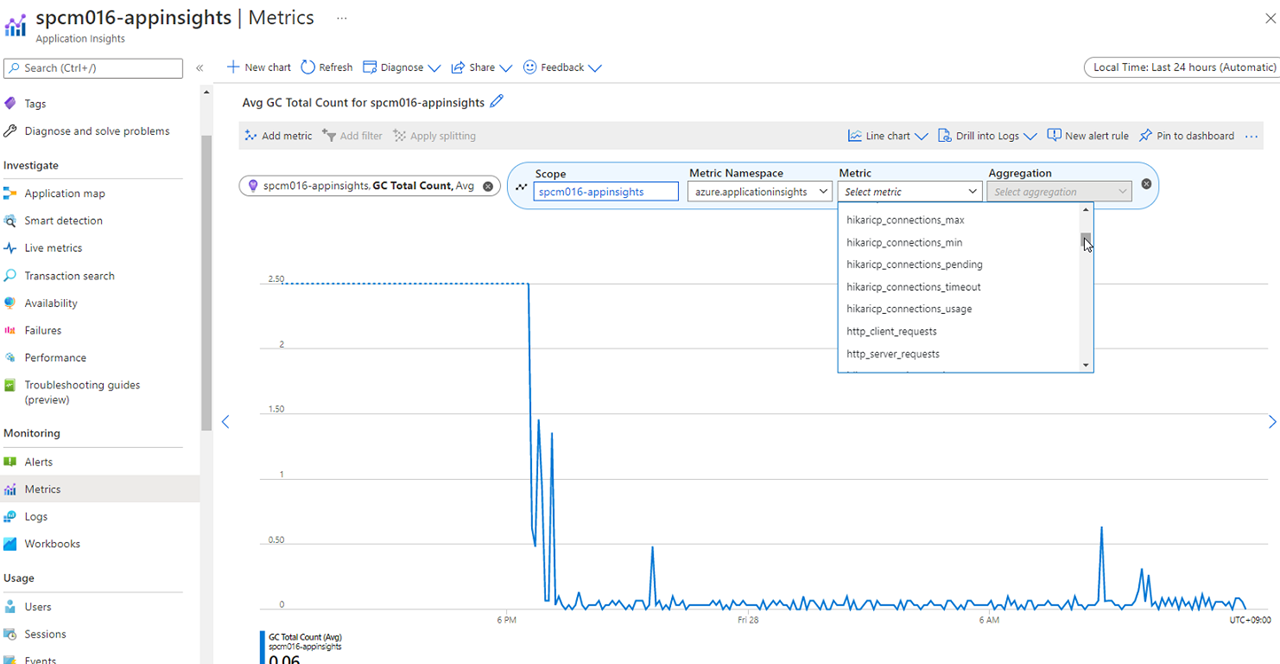The width and height of the screenshot is (1280, 664).
Task: Open chart more options ellipsis
Action: coord(1251,136)
